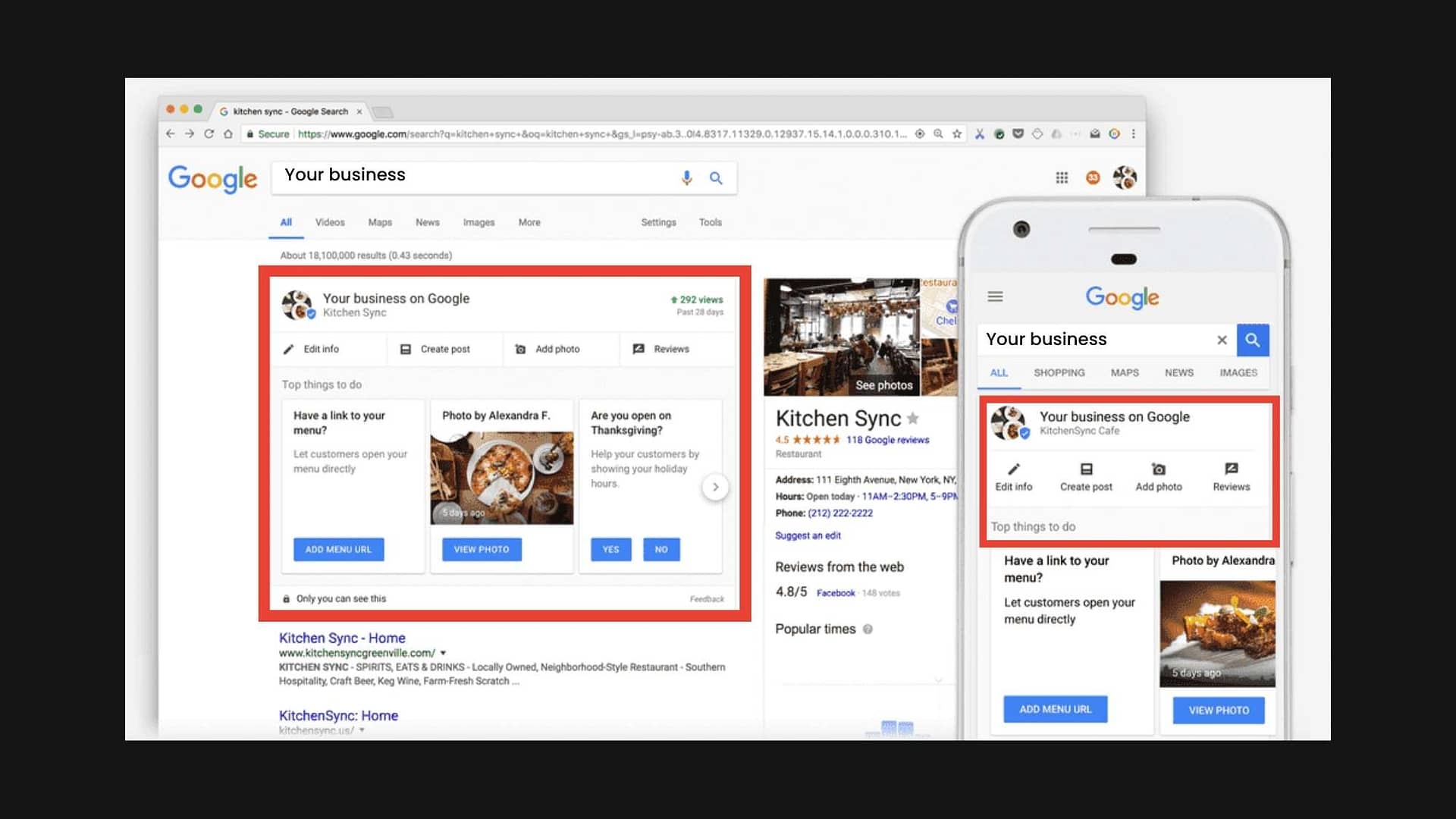Clear the phone search with X icon

click(1222, 340)
